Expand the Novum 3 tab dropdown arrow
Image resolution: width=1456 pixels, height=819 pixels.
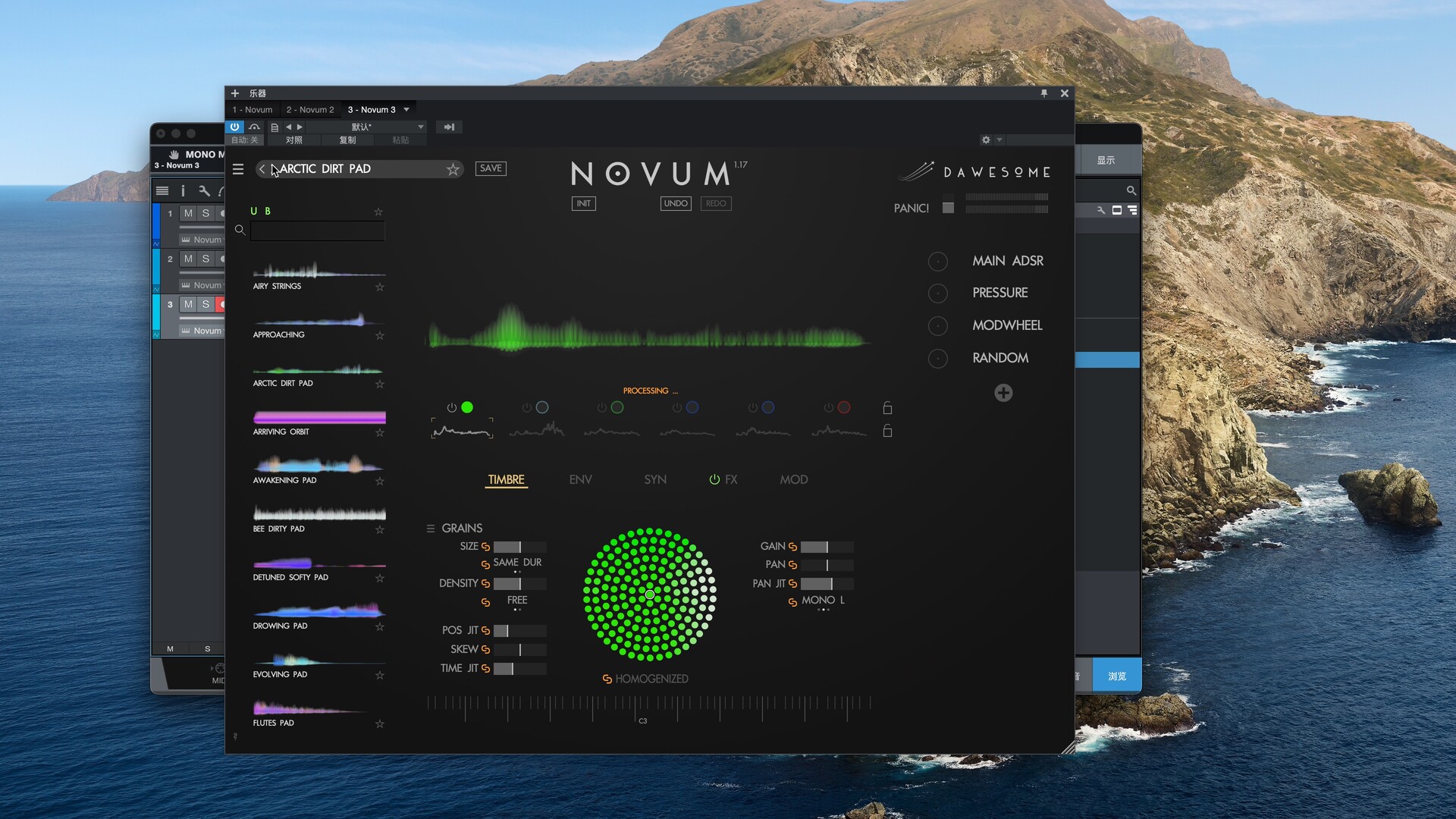406,109
